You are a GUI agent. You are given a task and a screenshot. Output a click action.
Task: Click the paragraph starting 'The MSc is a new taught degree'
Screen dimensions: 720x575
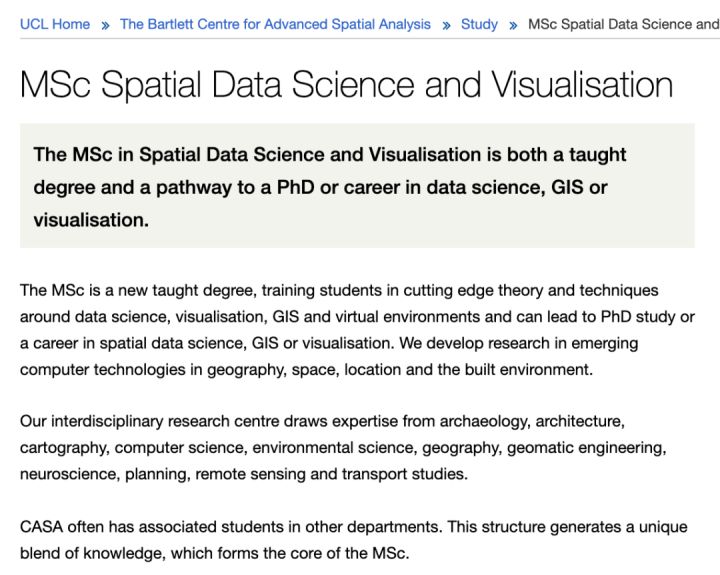(x=357, y=330)
